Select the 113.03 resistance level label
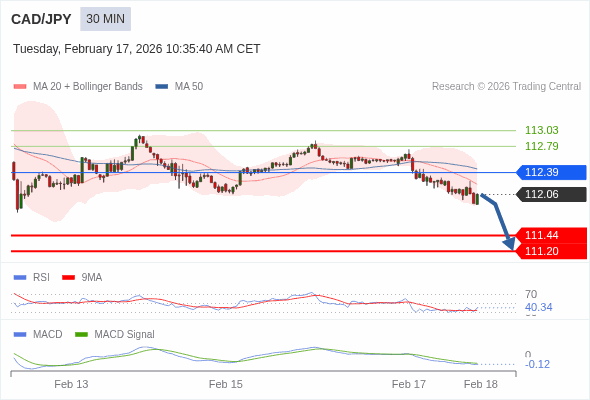This screenshot has height=400, width=590. pos(541,130)
